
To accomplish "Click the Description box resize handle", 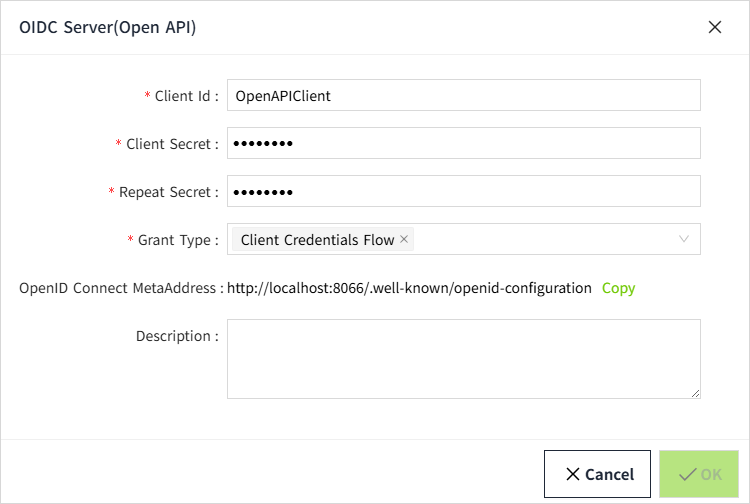I will click(695, 393).
